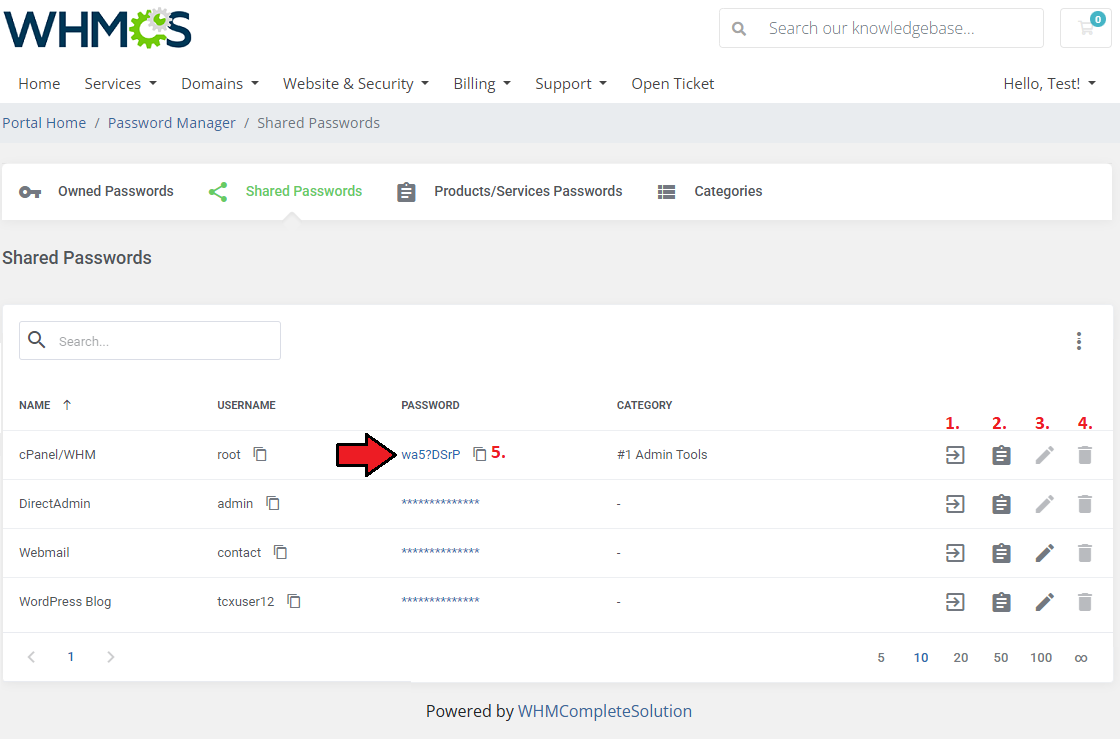The height and width of the screenshot is (739, 1120).
Task: Open the shopping cart icon
Action: [1086, 29]
